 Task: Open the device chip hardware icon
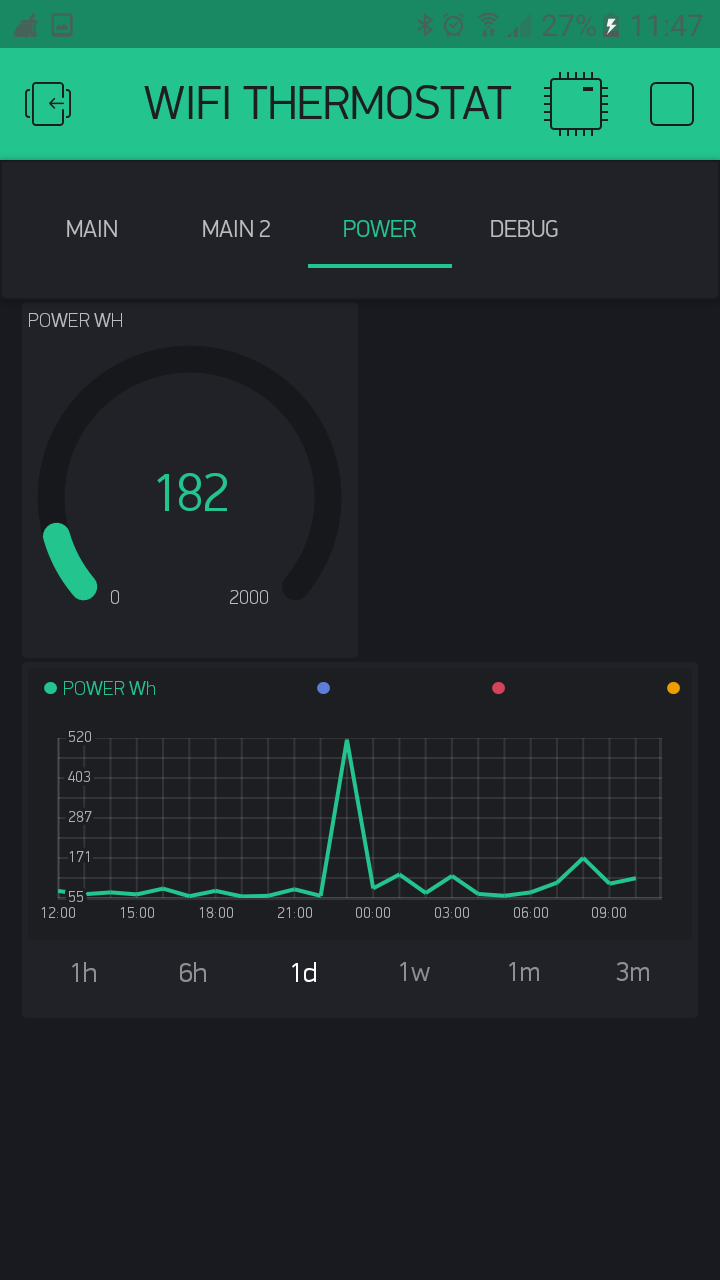point(575,104)
